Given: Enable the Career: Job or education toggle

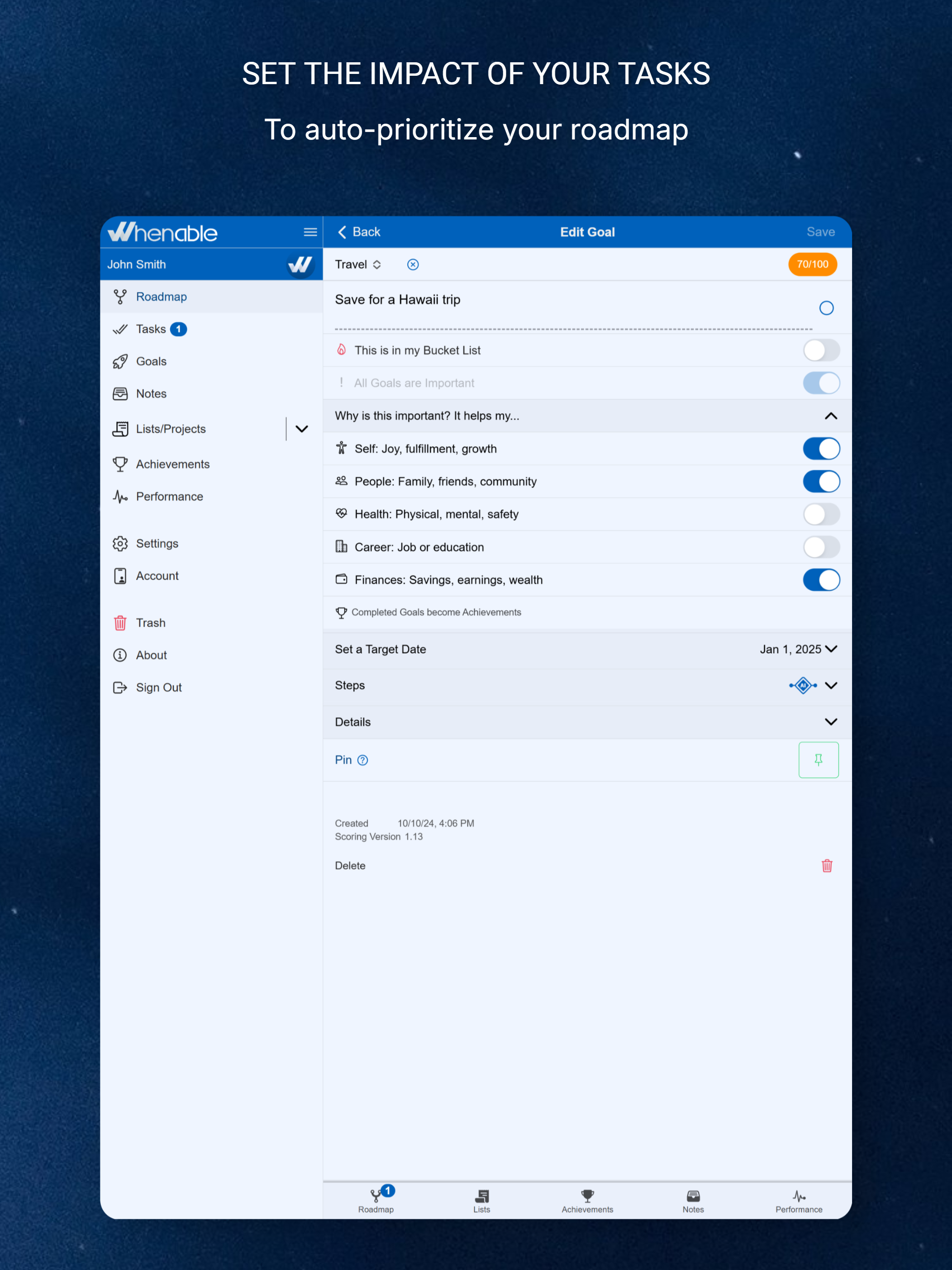Looking at the screenshot, I should (x=821, y=547).
